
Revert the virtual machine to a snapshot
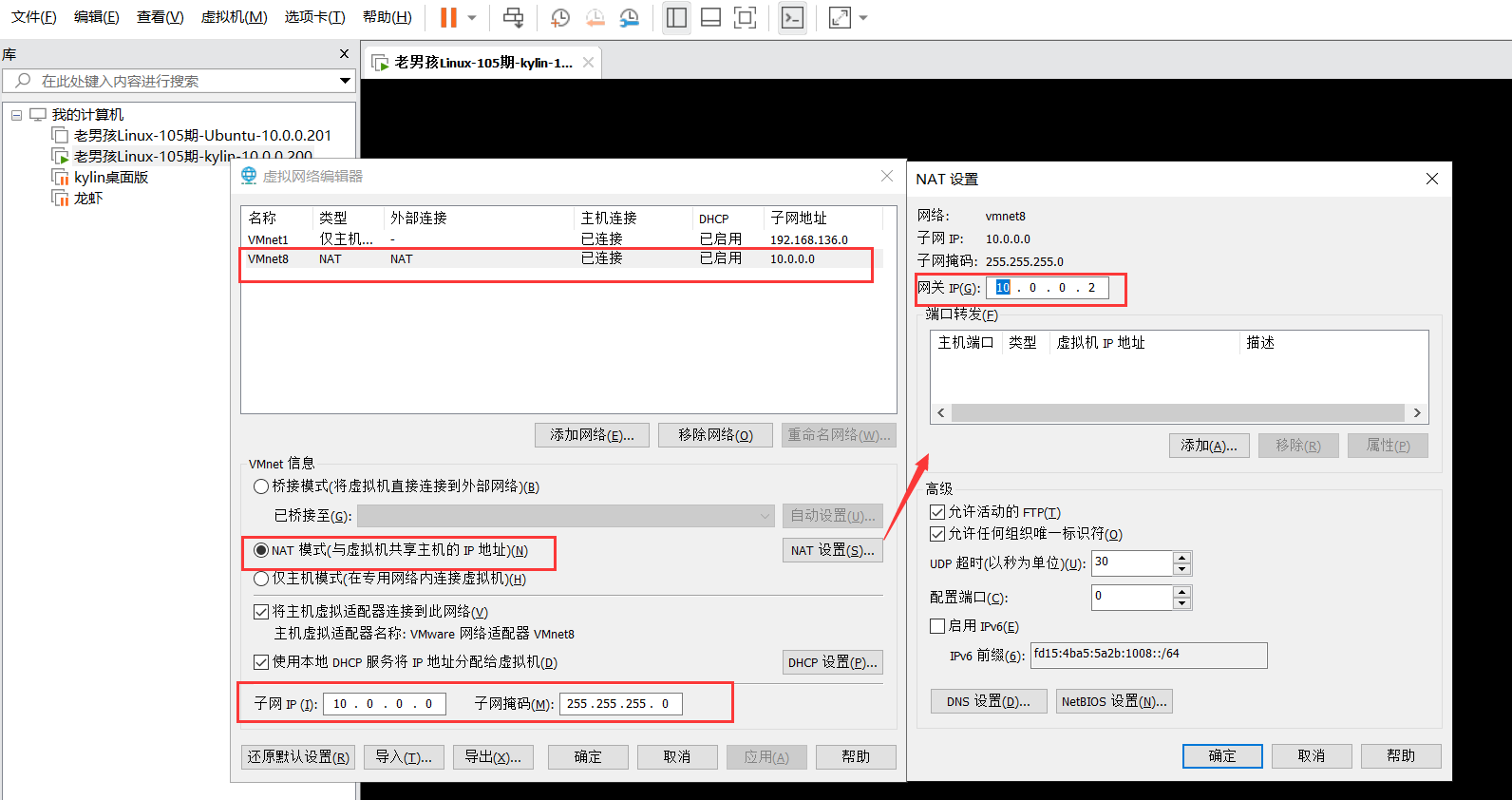[595, 17]
